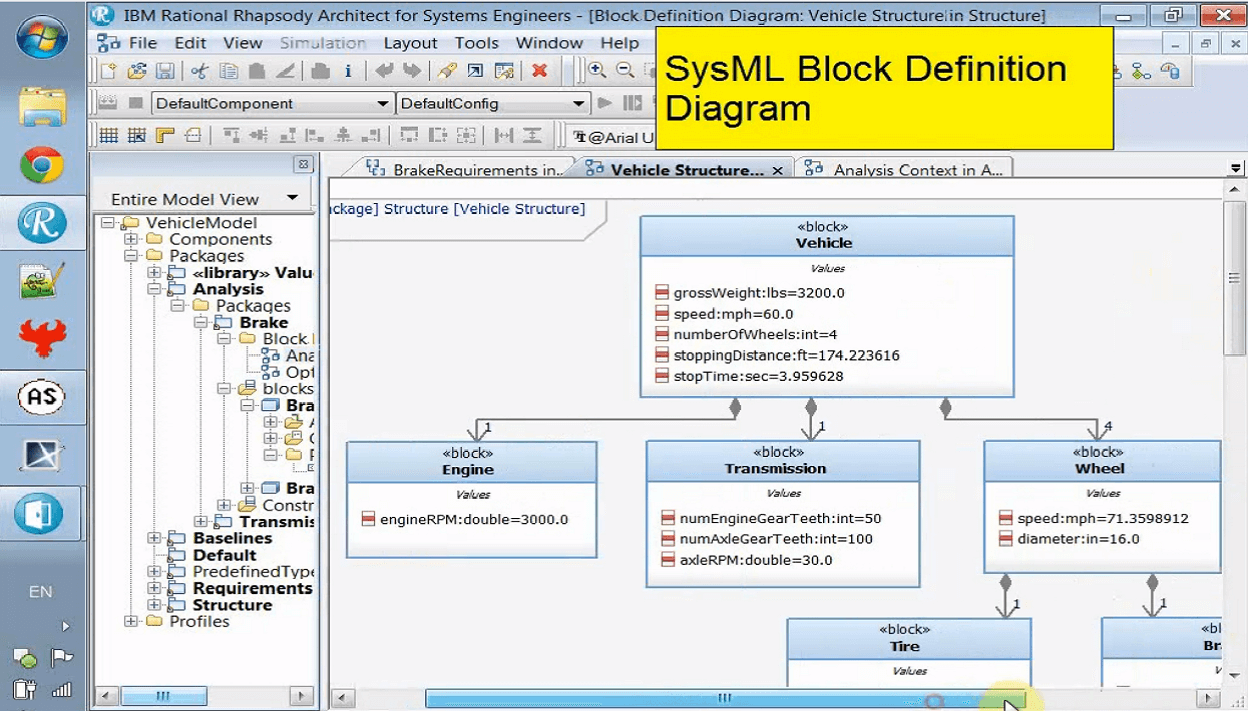Open the Window menu
The height and width of the screenshot is (711, 1248).
[x=549, y=43]
